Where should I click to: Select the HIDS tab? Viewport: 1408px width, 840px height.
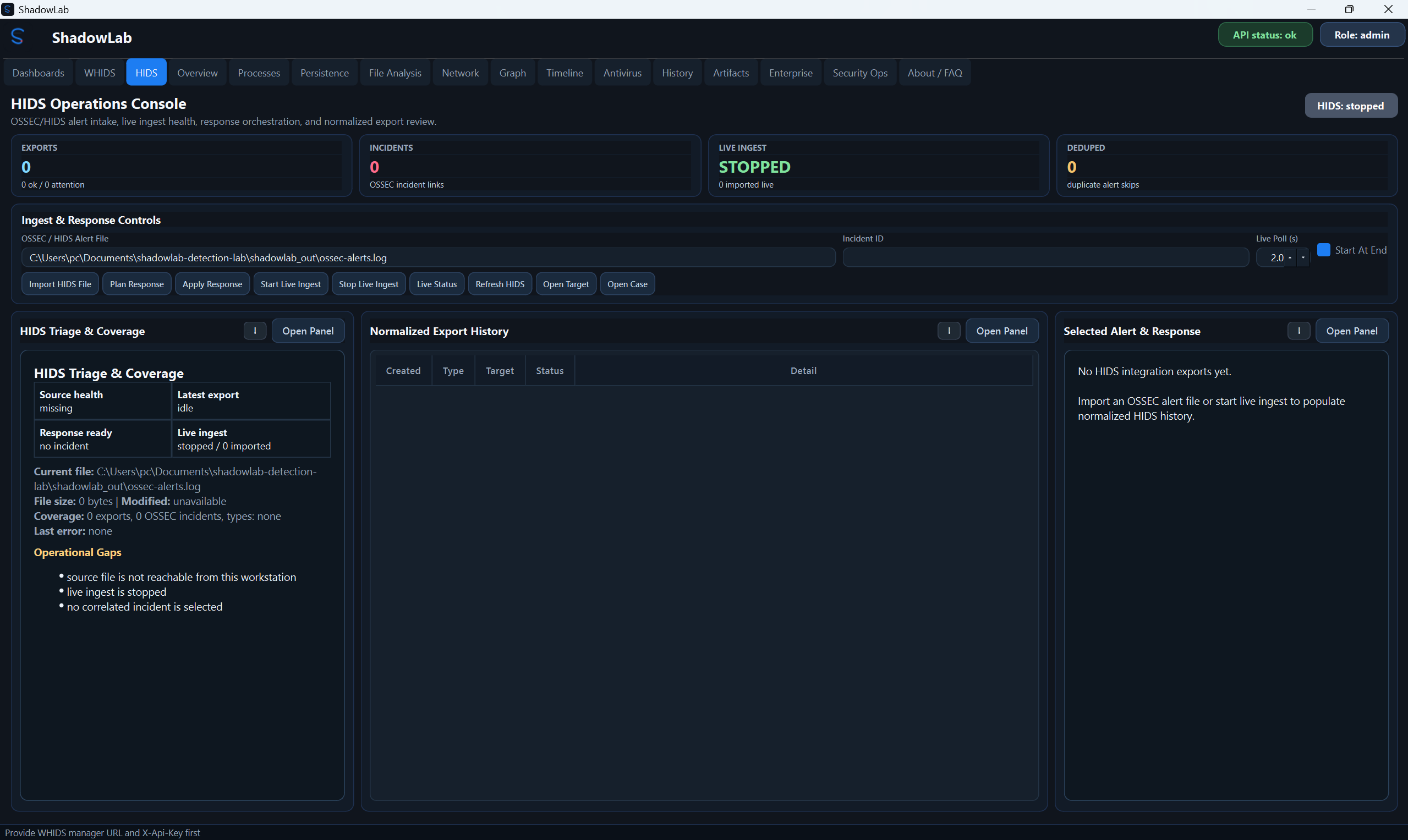coord(146,73)
